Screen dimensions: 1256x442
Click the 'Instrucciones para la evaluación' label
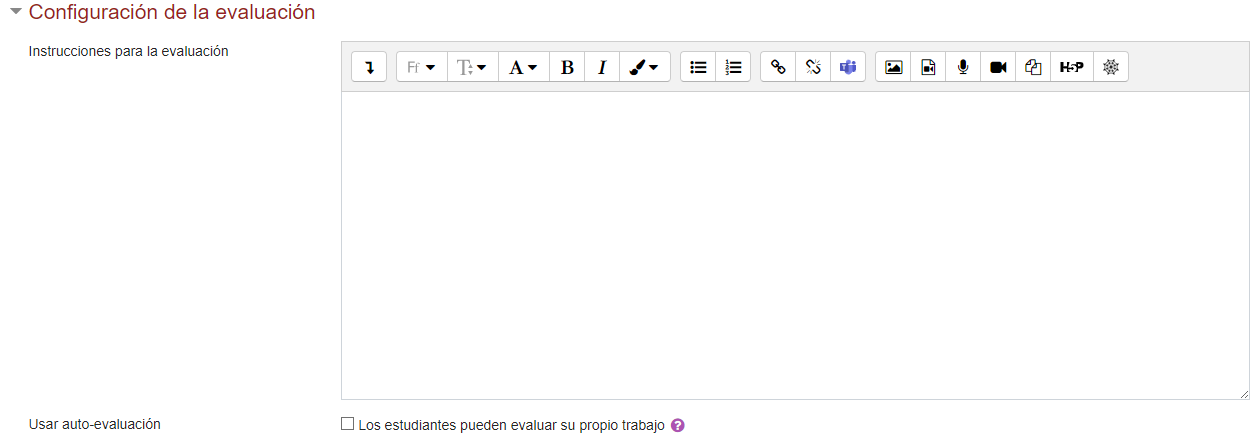pyautogui.click(x=129, y=51)
